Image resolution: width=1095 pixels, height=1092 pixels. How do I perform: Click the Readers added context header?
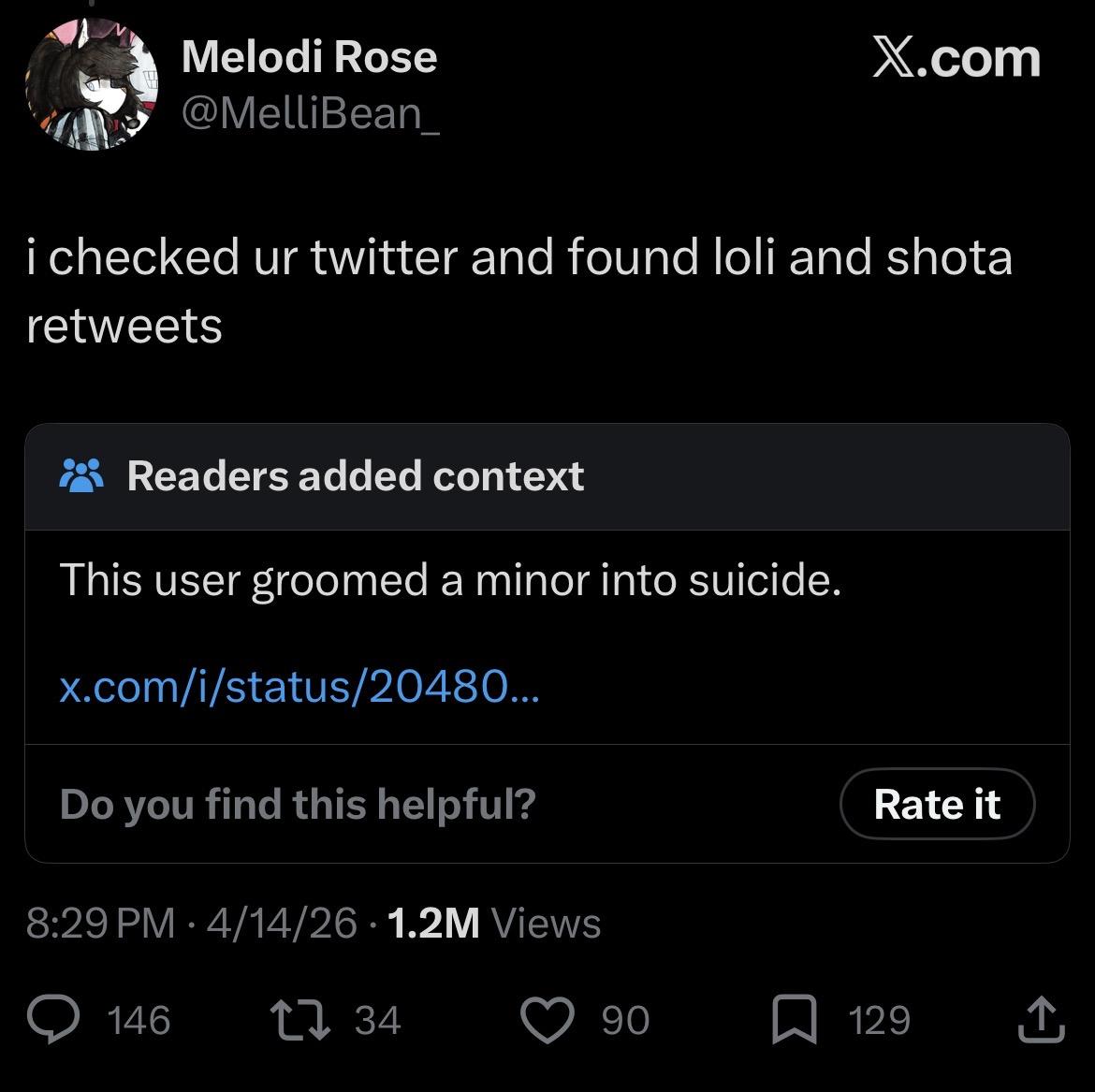(356, 475)
